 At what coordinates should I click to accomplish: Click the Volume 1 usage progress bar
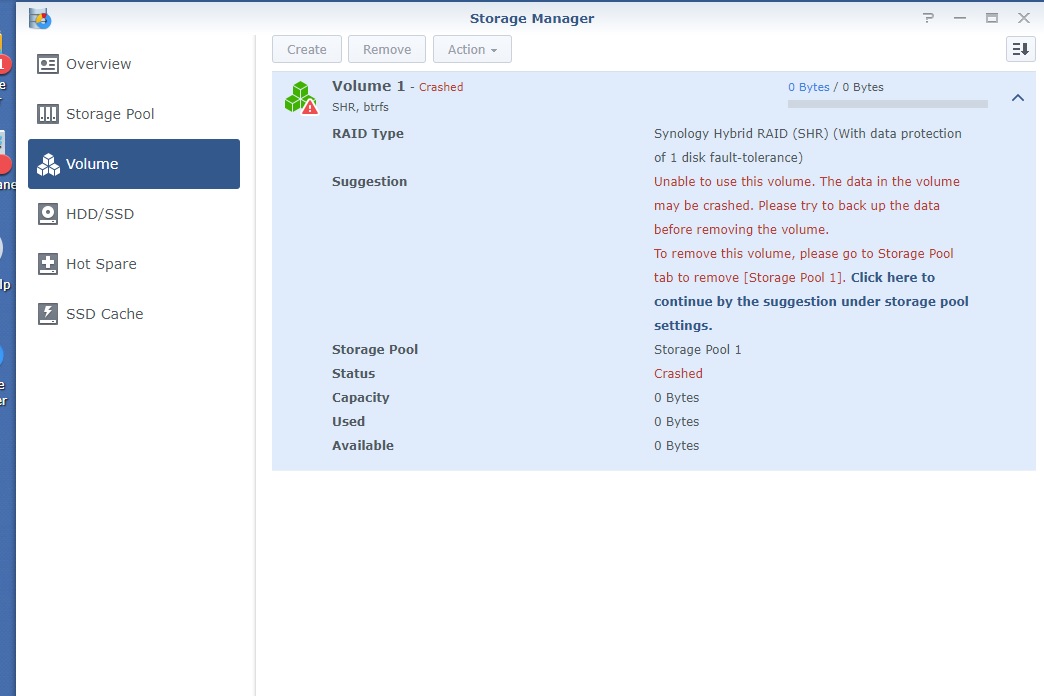tap(888, 104)
